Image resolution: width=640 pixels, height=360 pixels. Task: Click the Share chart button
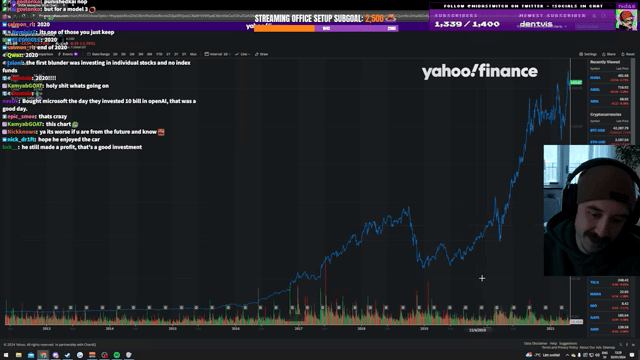pyautogui.click(x=609, y=54)
